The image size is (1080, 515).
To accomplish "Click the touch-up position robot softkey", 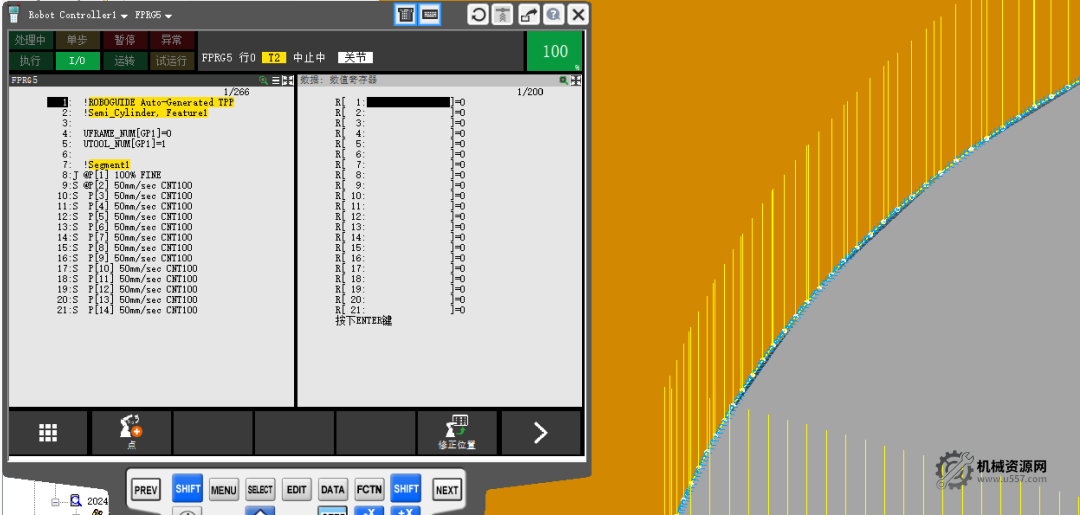I will coord(457,432).
